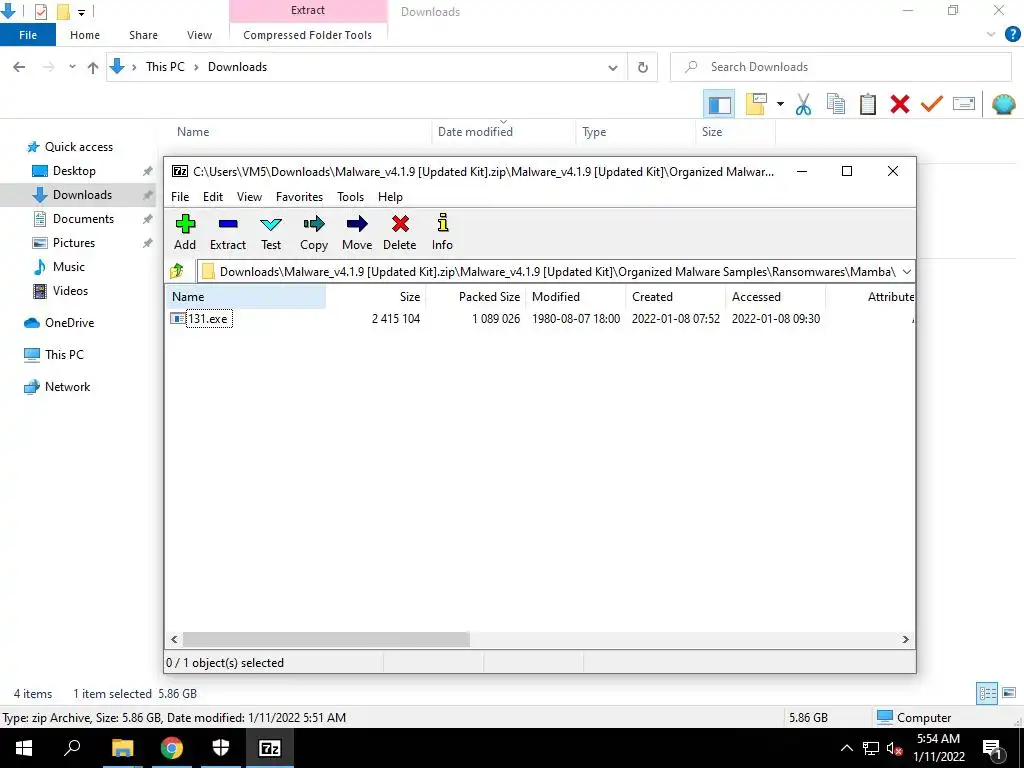Click the Rename icon in Explorer toolbar
This screenshot has width=1024, height=768.
click(964, 104)
